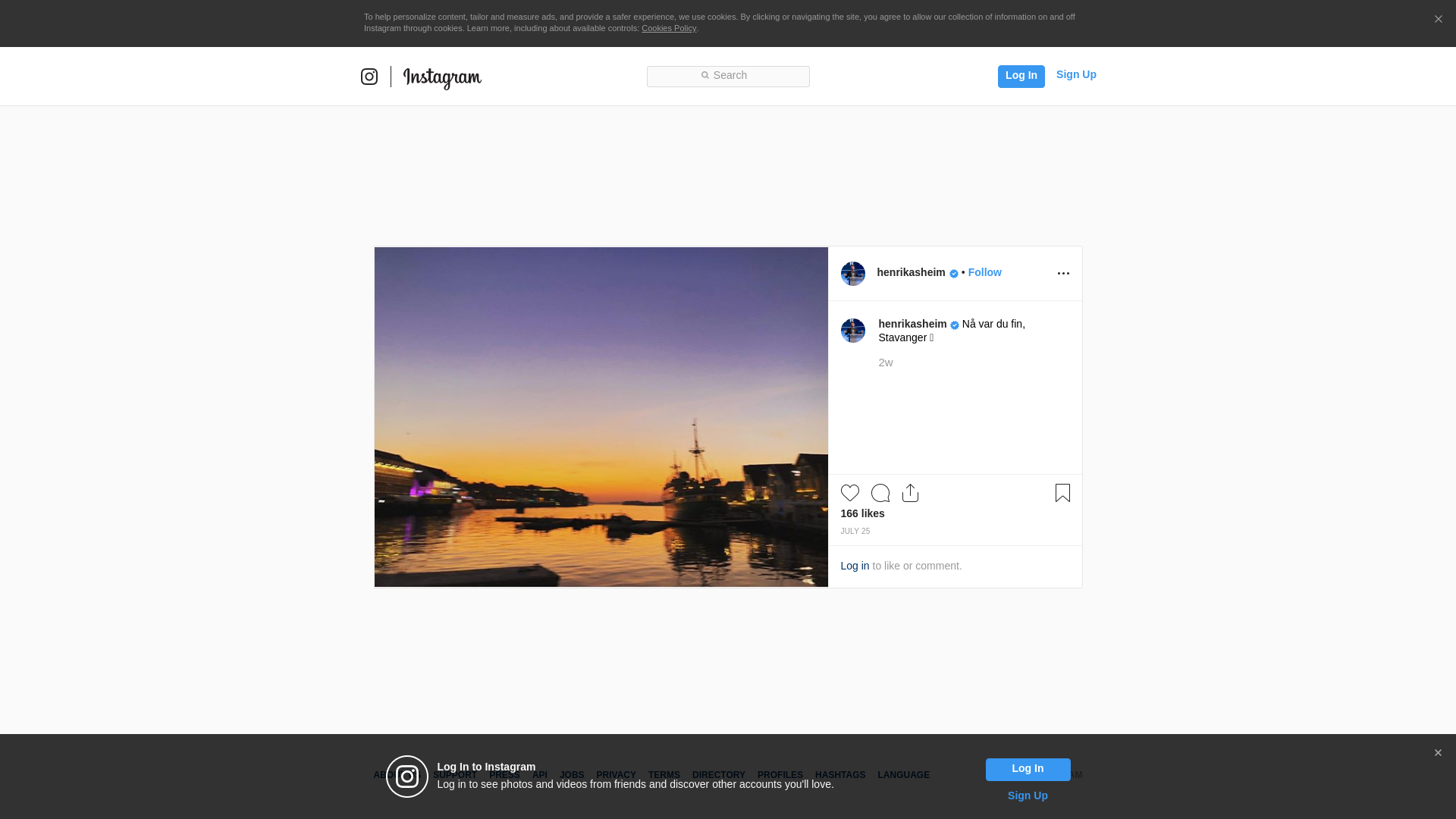The width and height of the screenshot is (1456, 819).
Task: Follow the henrikasheim account
Action: (x=984, y=272)
